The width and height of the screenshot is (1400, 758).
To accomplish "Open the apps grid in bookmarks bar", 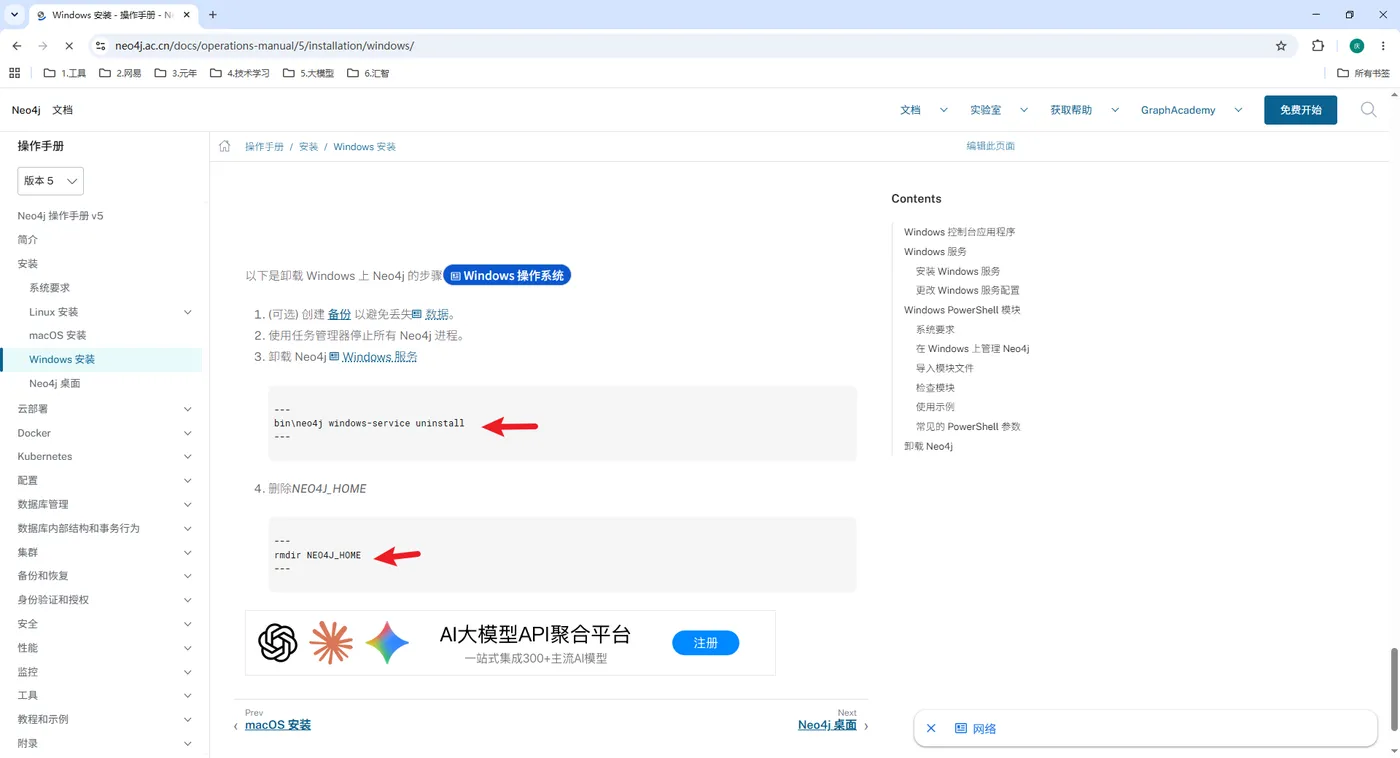I will 14,73.
